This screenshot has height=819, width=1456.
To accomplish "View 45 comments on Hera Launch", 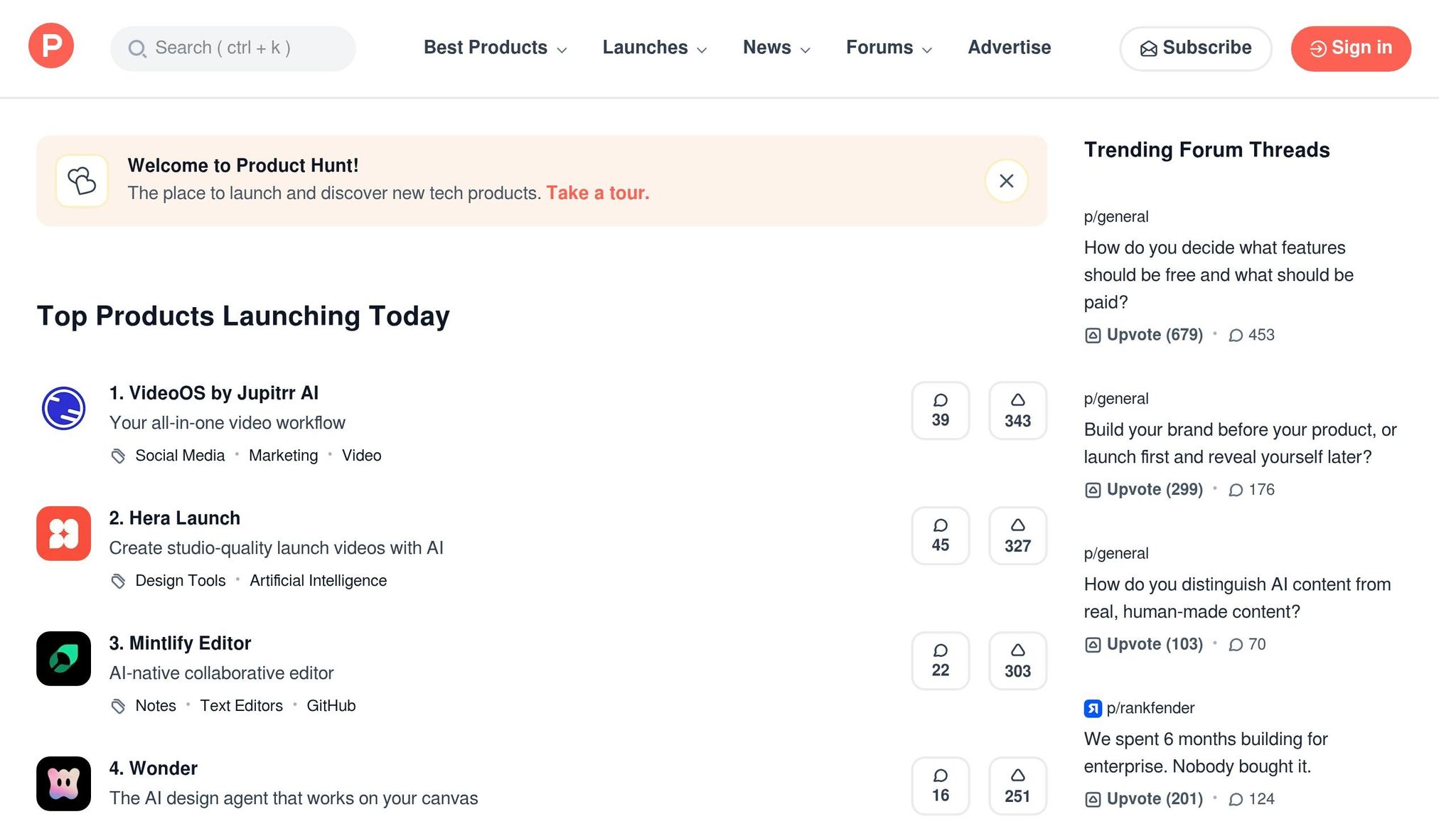I will coord(940,536).
